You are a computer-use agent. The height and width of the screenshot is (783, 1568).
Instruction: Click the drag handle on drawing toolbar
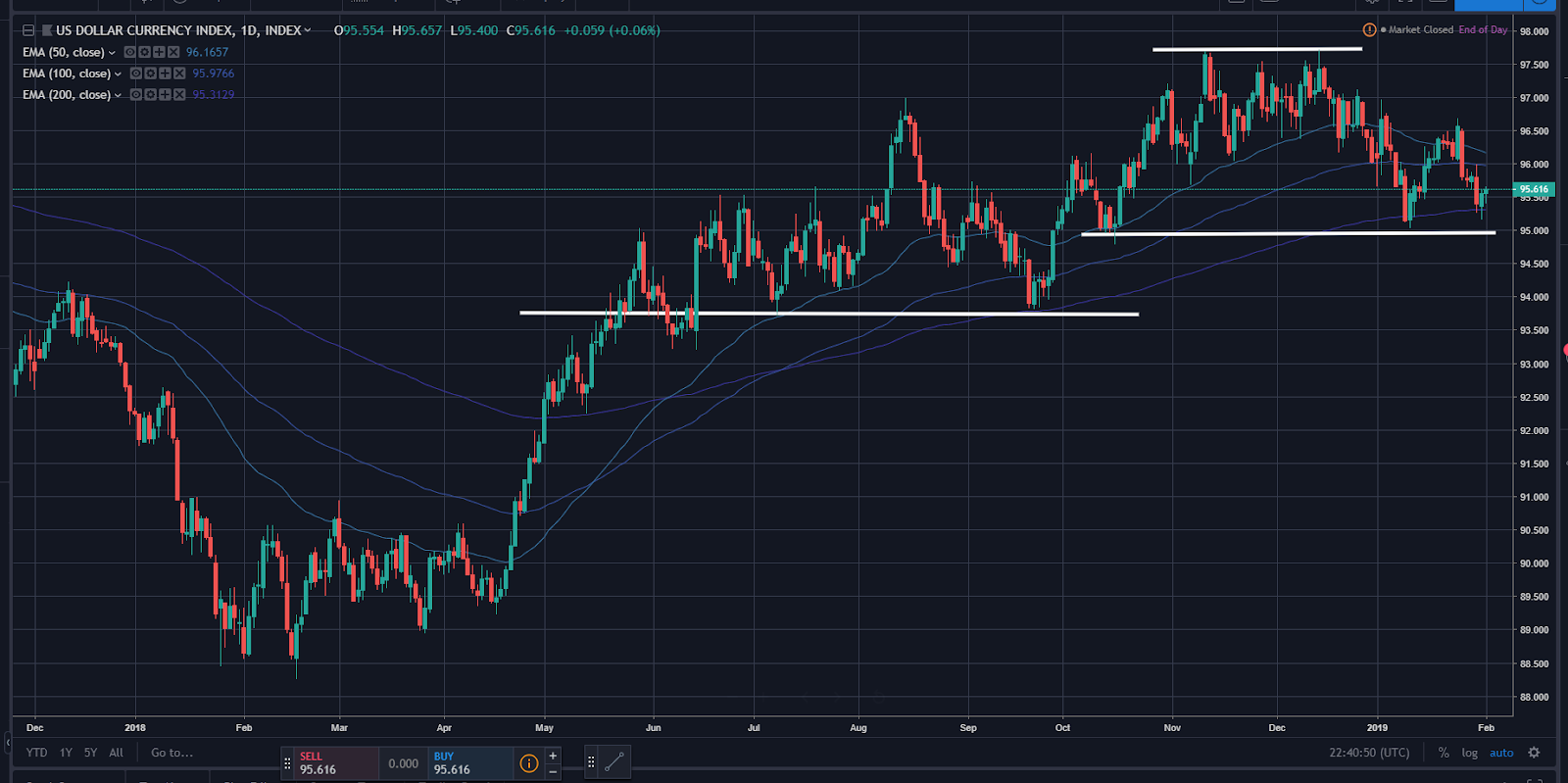tap(591, 761)
